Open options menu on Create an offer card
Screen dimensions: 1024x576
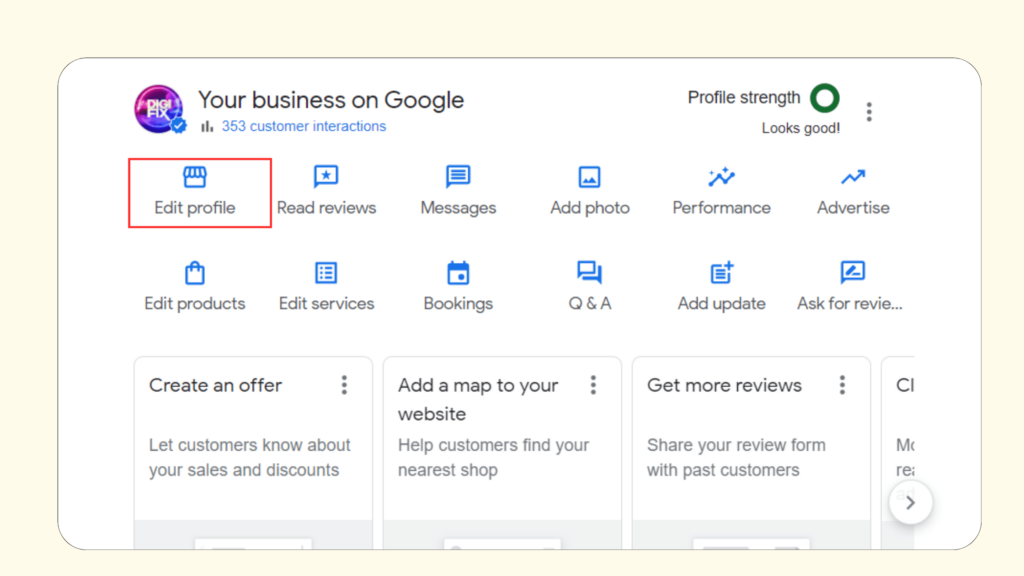pyautogui.click(x=344, y=385)
